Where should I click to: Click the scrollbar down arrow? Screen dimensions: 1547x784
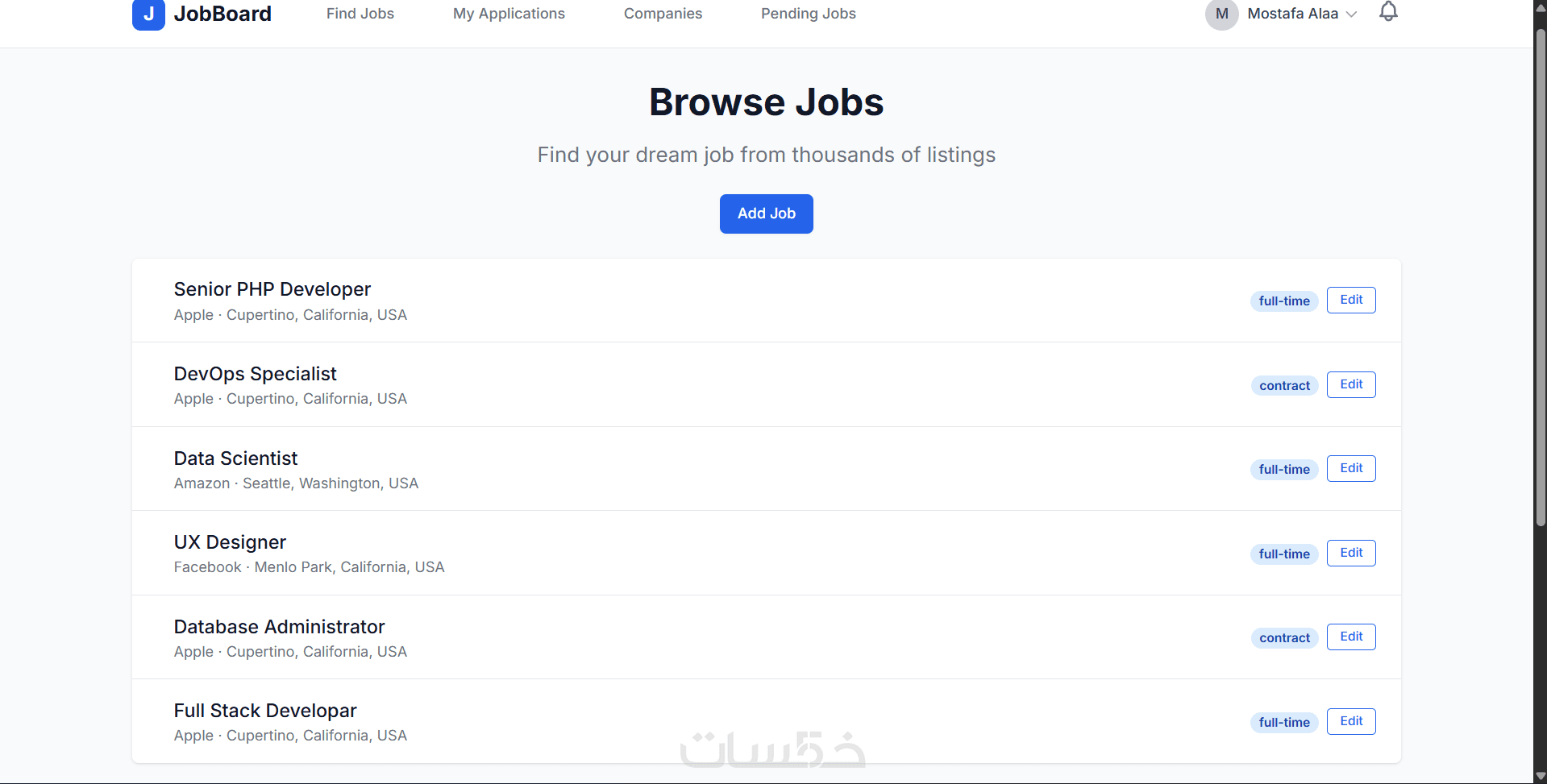(x=1540, y=776)
